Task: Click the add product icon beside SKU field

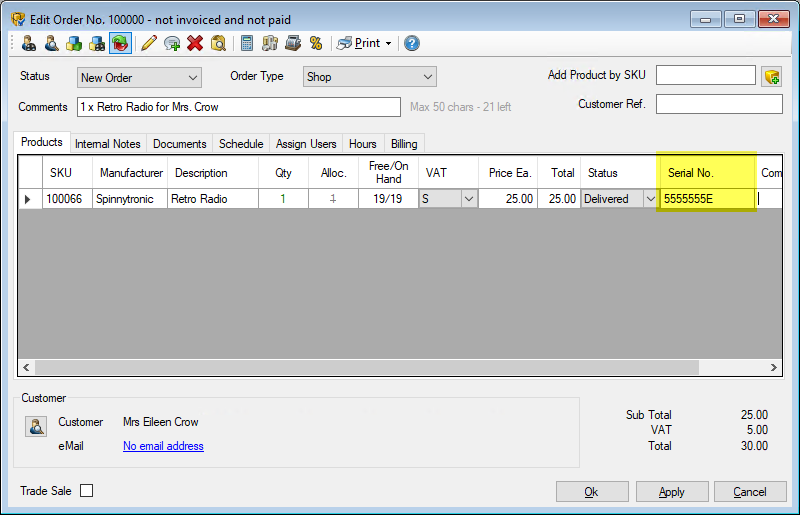Action: [x=771, y=76]
